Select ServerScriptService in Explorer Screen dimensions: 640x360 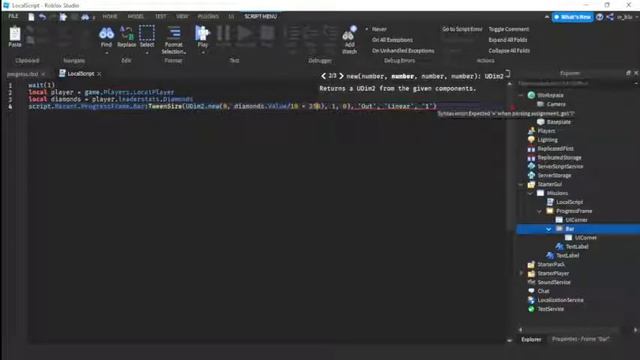[x=560, y=167]
